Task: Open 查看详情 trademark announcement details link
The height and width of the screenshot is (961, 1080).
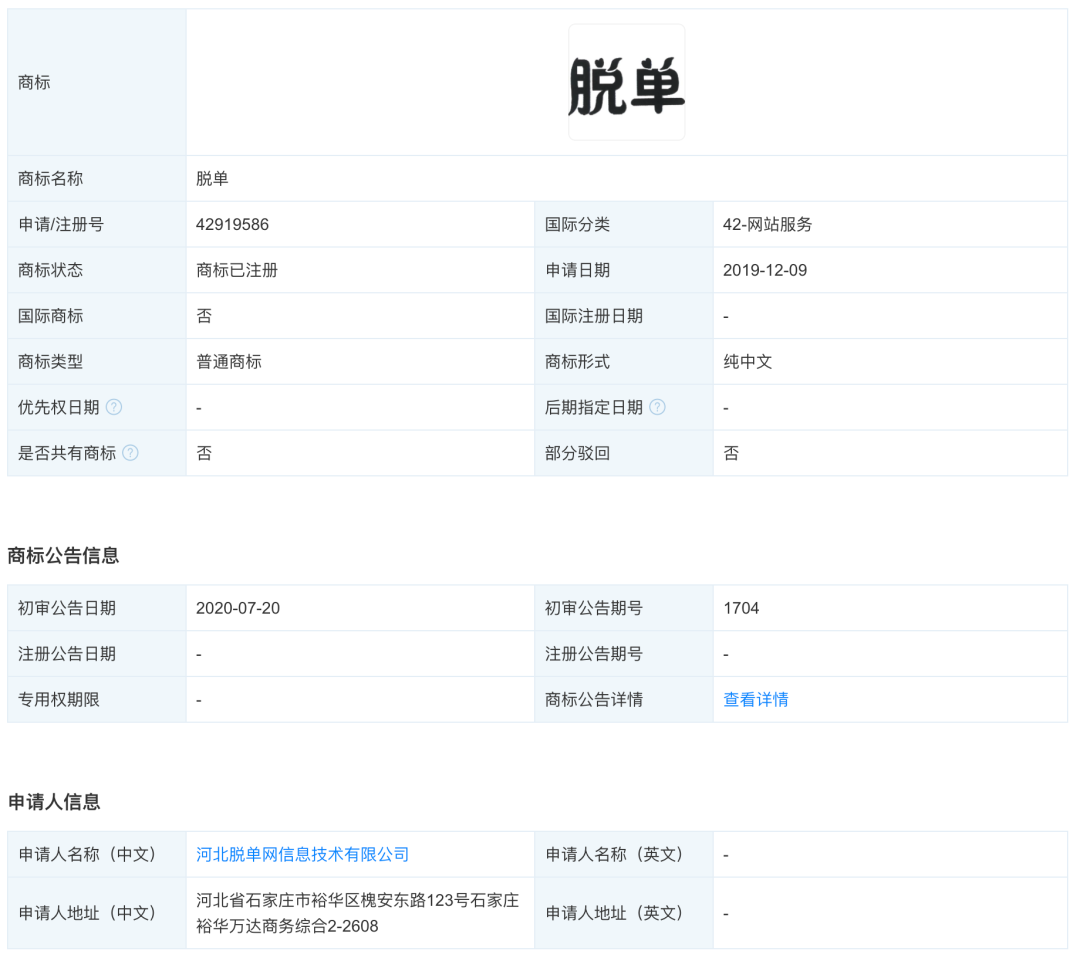Action: [x=754, y=699]
